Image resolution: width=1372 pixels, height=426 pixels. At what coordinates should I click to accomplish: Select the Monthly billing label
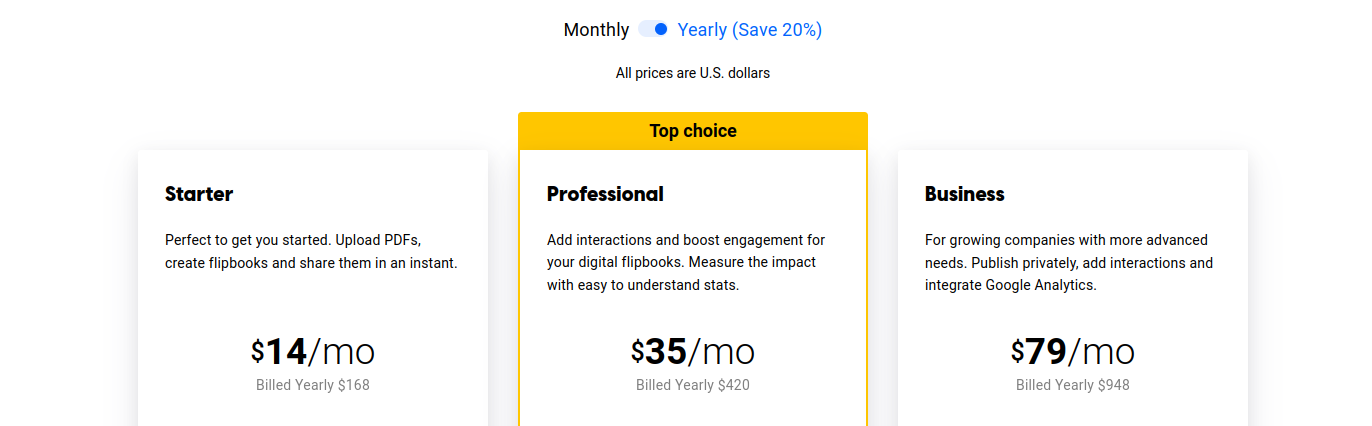pos(596,30)
